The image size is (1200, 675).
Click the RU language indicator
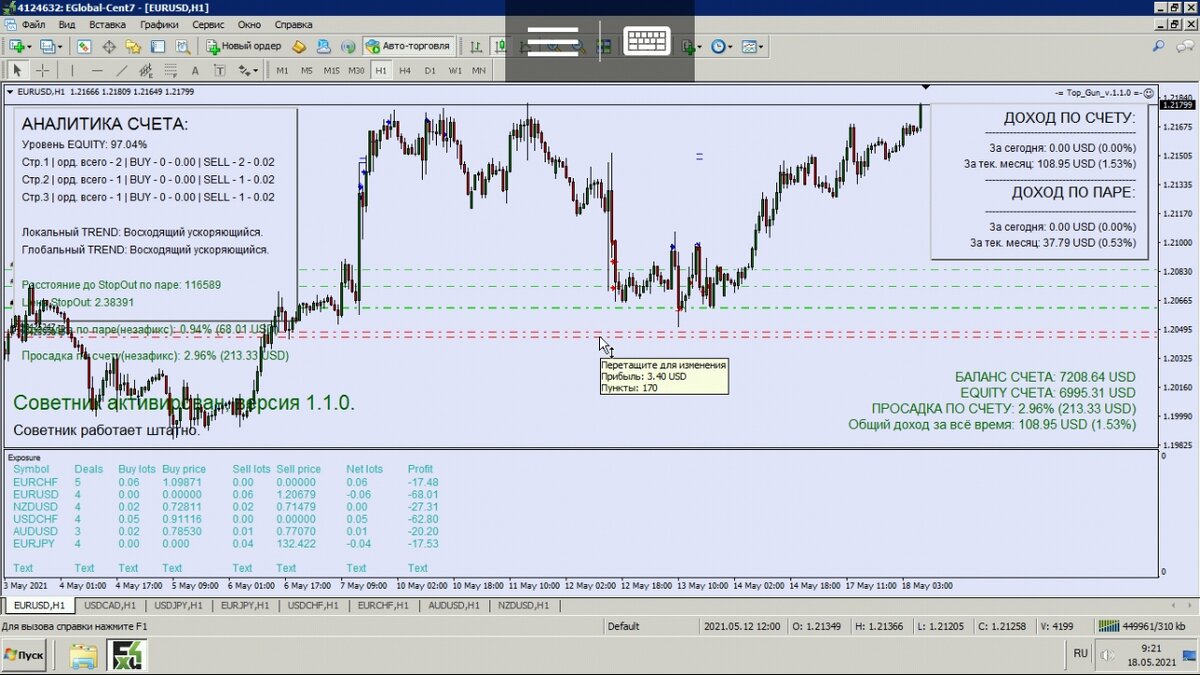click(1081, 653)
